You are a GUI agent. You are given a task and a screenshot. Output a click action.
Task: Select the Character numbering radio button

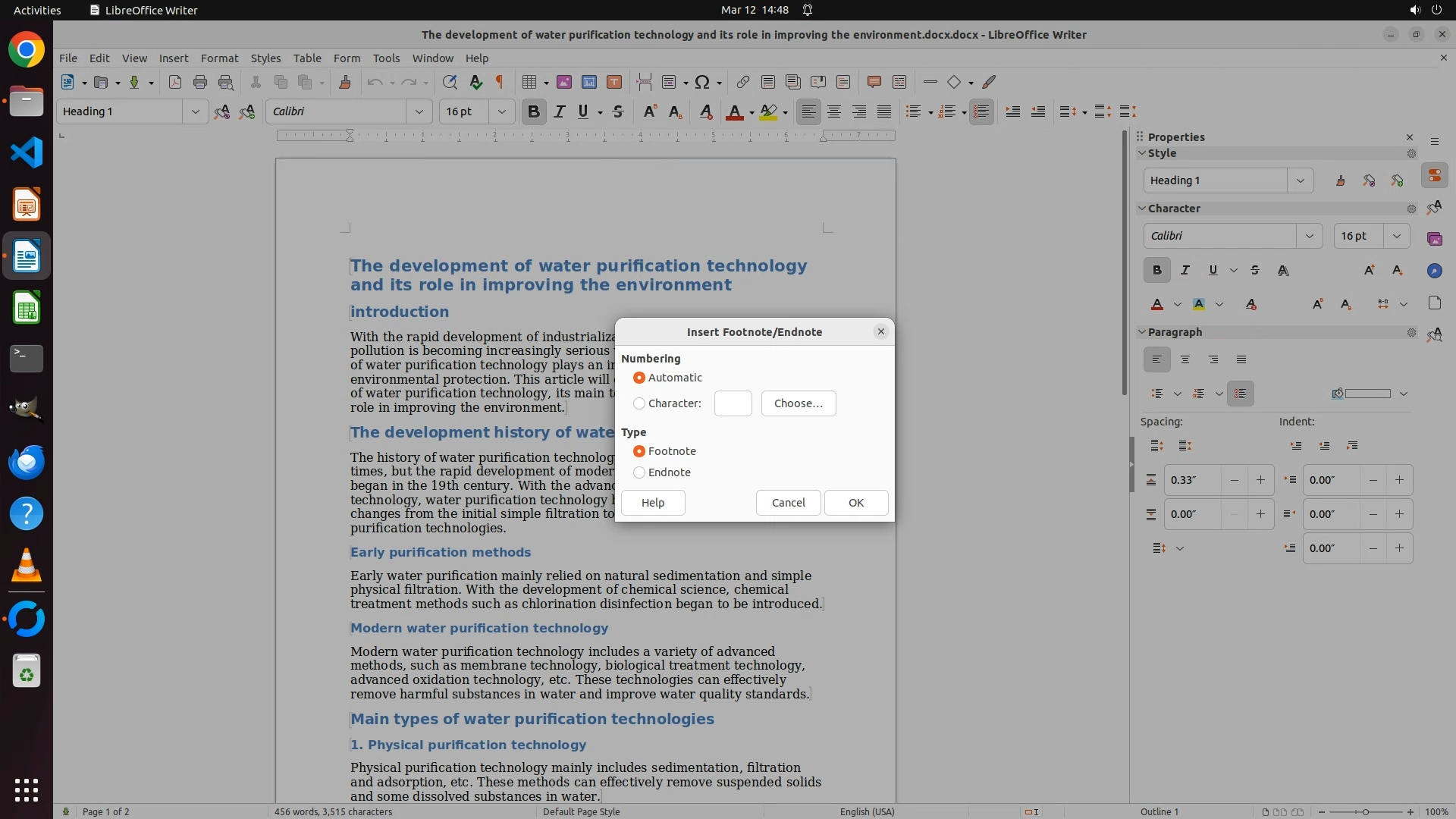click(639, 403)
